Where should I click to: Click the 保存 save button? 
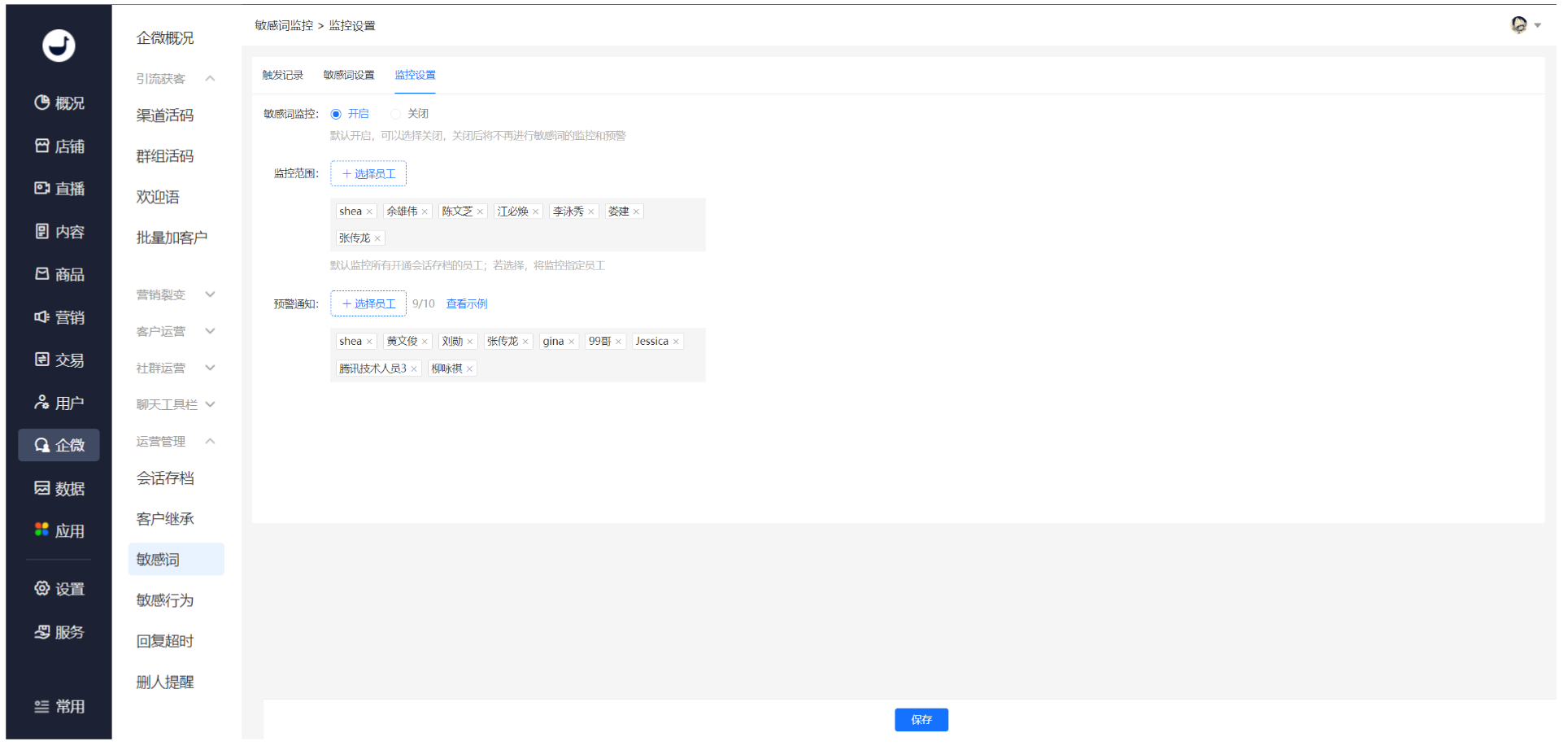click(921, 720)
